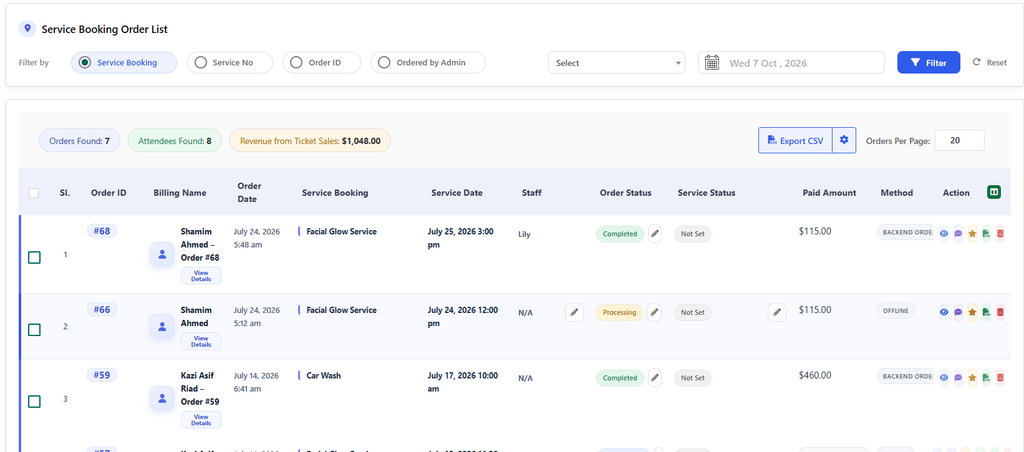Open order ID #59 link
The image size is (1024, 452).
coord(102,375)
